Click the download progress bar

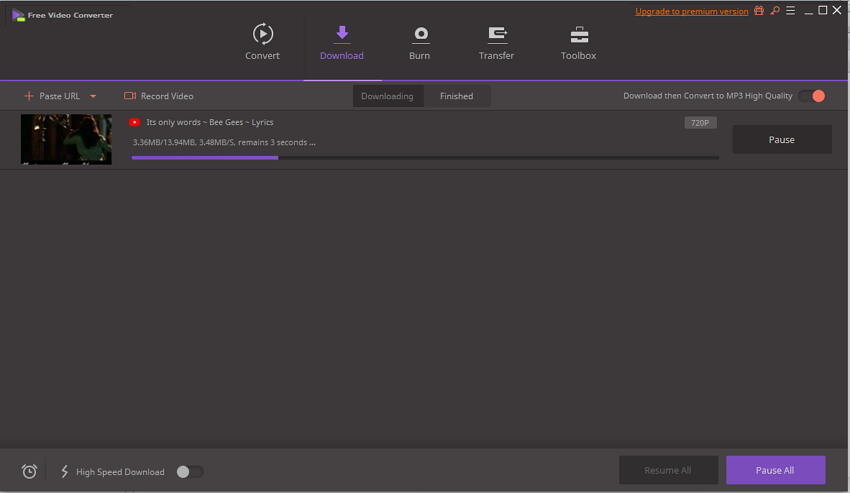(425, 158)
